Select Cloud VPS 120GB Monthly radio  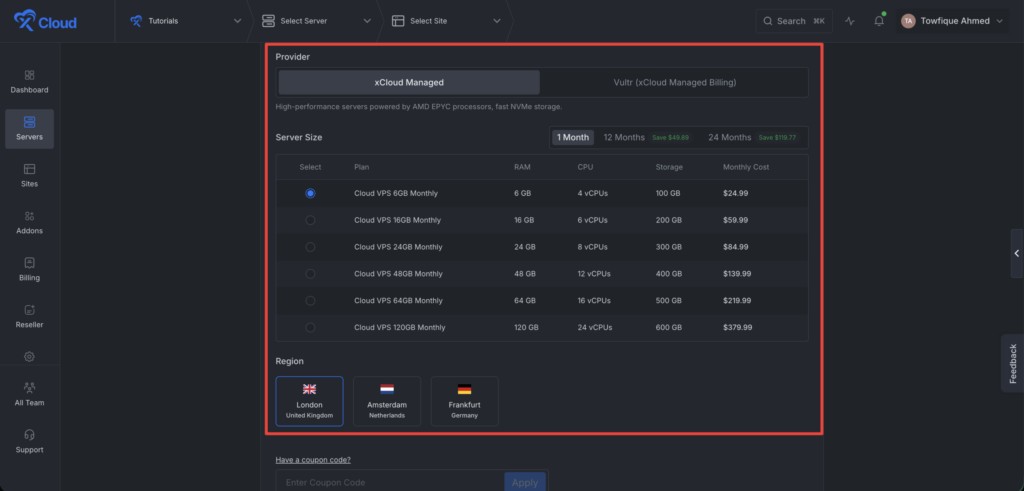(310, 327)
